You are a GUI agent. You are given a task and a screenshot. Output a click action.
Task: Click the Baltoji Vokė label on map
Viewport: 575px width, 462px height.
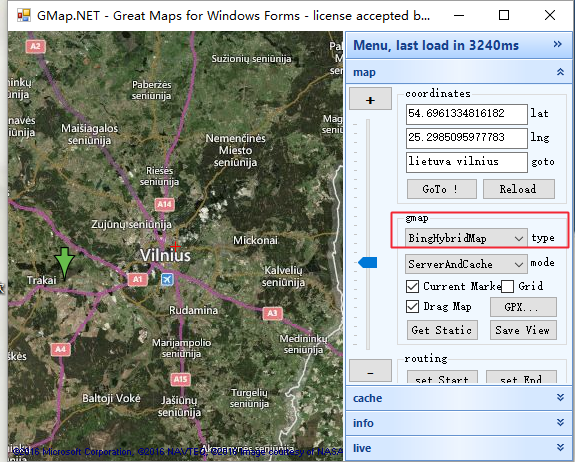pos(111,398)
